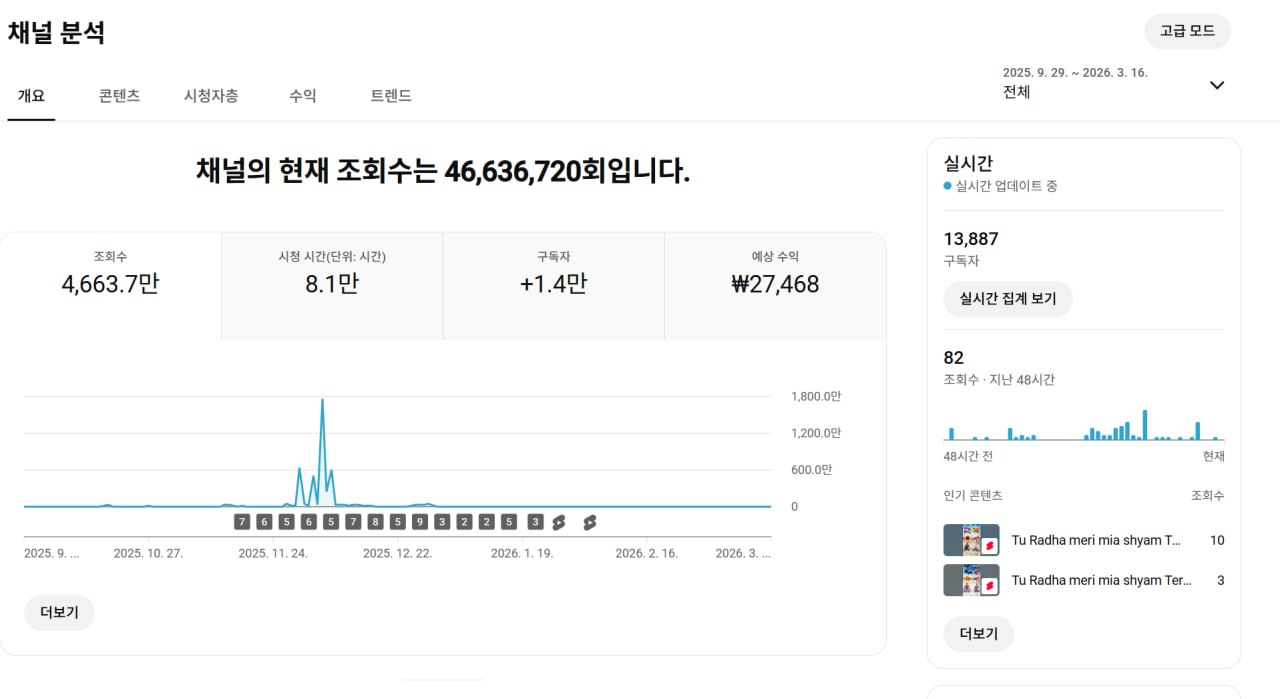Click the 고급 모드 button
The height and width of the screenshot is (699, 1280).
click(1187, 31)
